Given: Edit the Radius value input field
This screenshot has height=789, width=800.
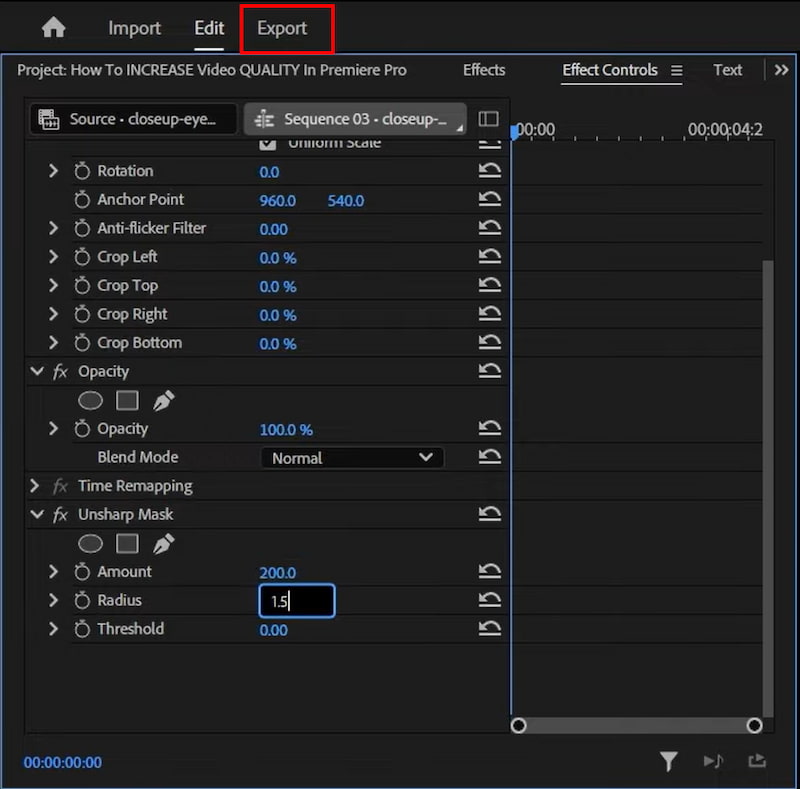Looking at the screenshot, I should [297, 600].
